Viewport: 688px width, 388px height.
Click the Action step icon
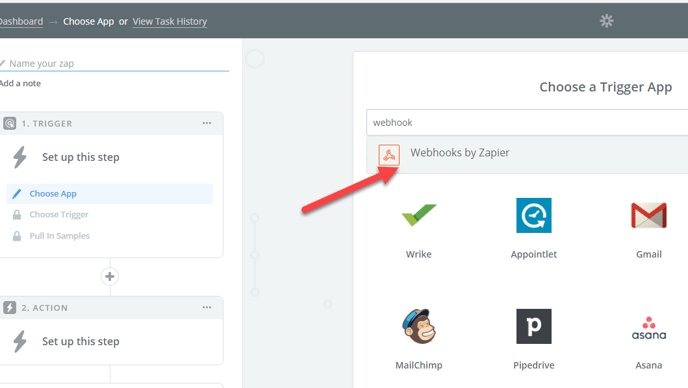(10, 308)
